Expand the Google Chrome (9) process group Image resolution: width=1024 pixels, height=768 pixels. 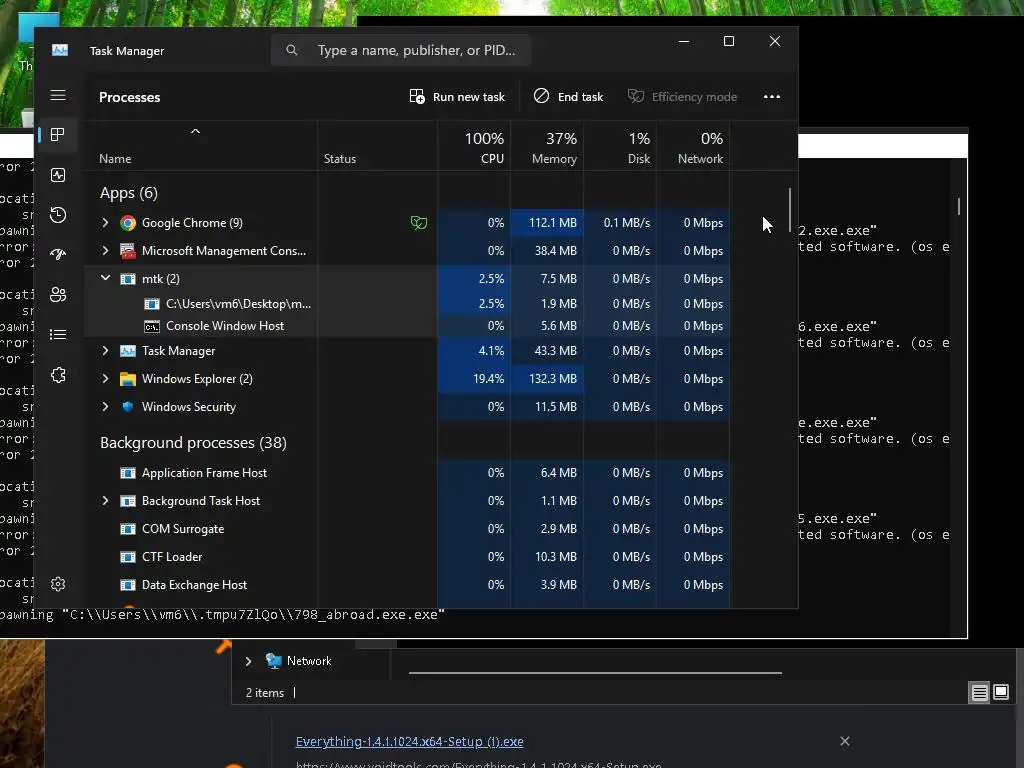point(105,223)
